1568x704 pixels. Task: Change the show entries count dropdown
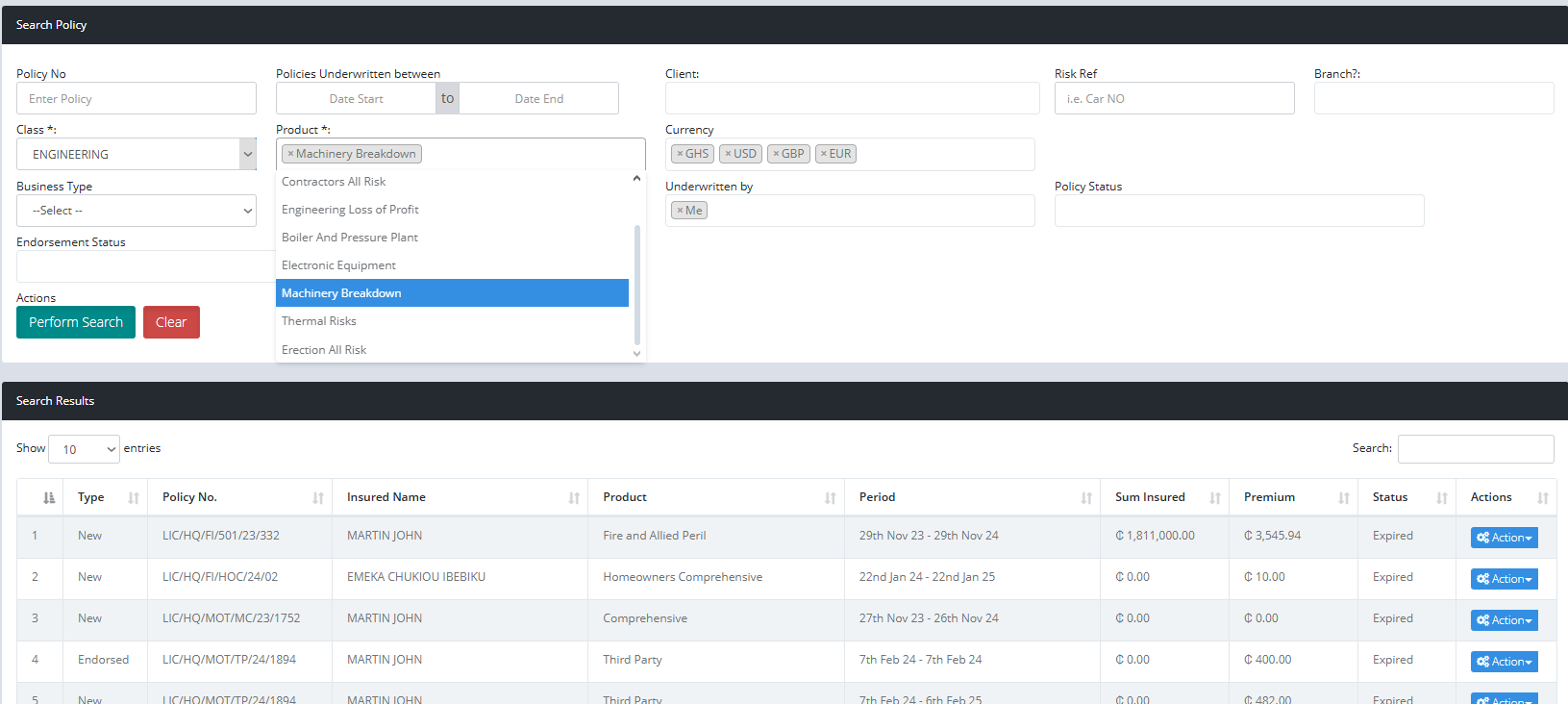tap(84, 449)
